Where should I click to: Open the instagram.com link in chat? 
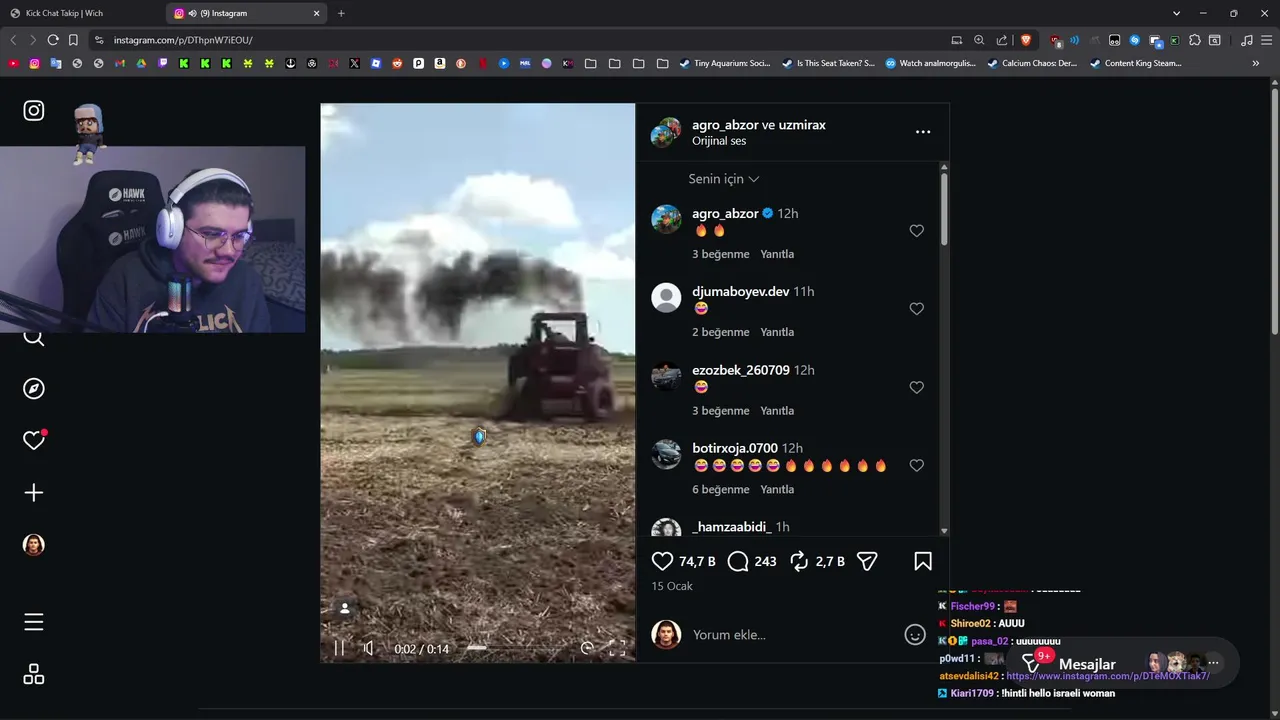coord(1108,676)
